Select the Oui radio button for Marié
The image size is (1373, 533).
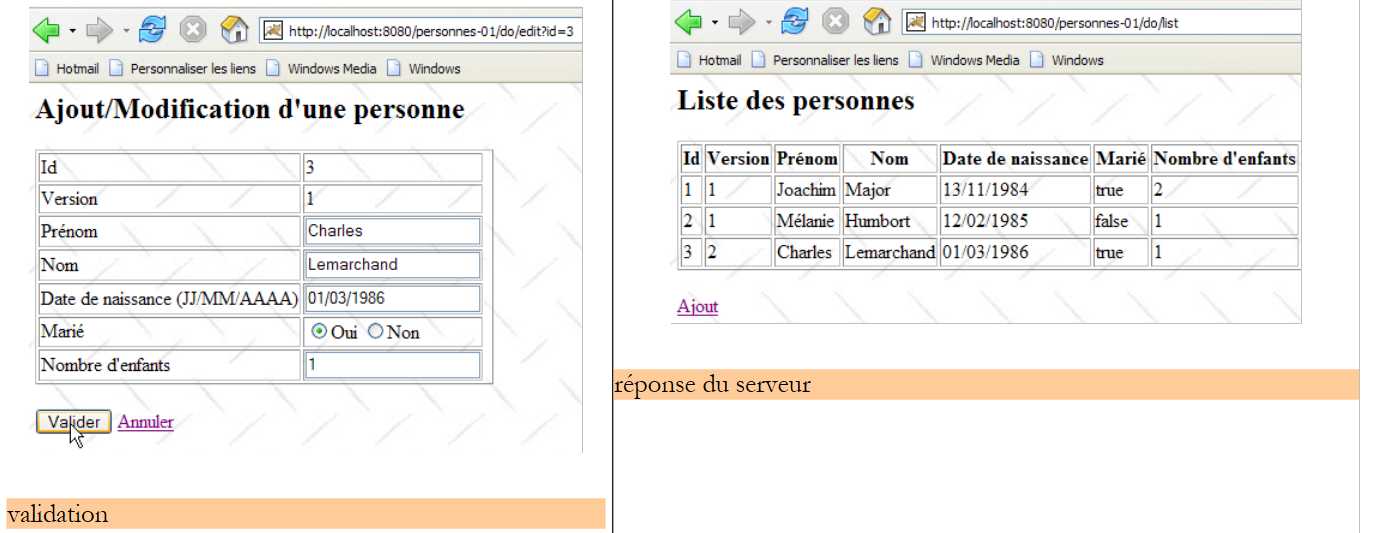[x=320, y=332]
